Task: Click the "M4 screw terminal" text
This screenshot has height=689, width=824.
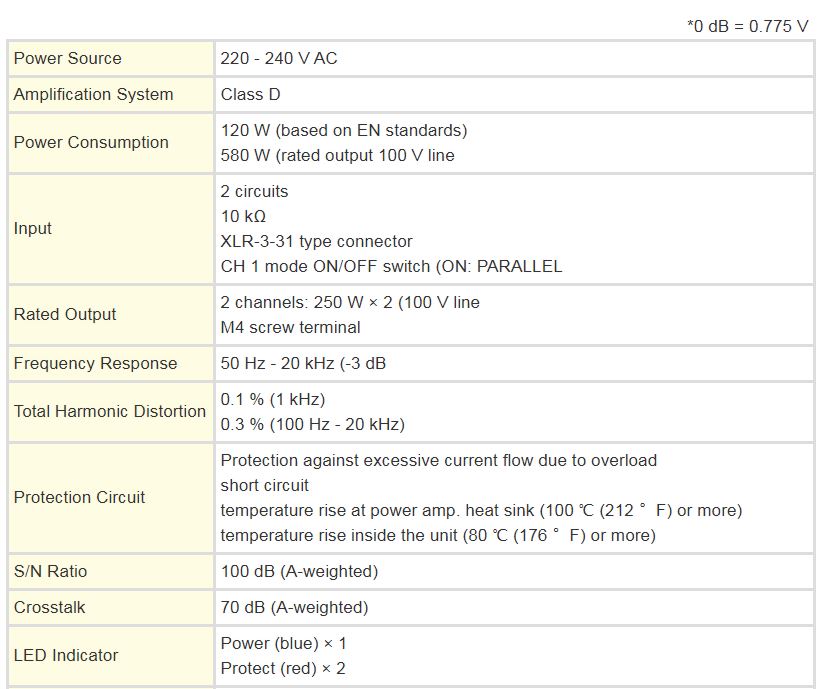Action: pyautogui.click(x=290, y=327)
